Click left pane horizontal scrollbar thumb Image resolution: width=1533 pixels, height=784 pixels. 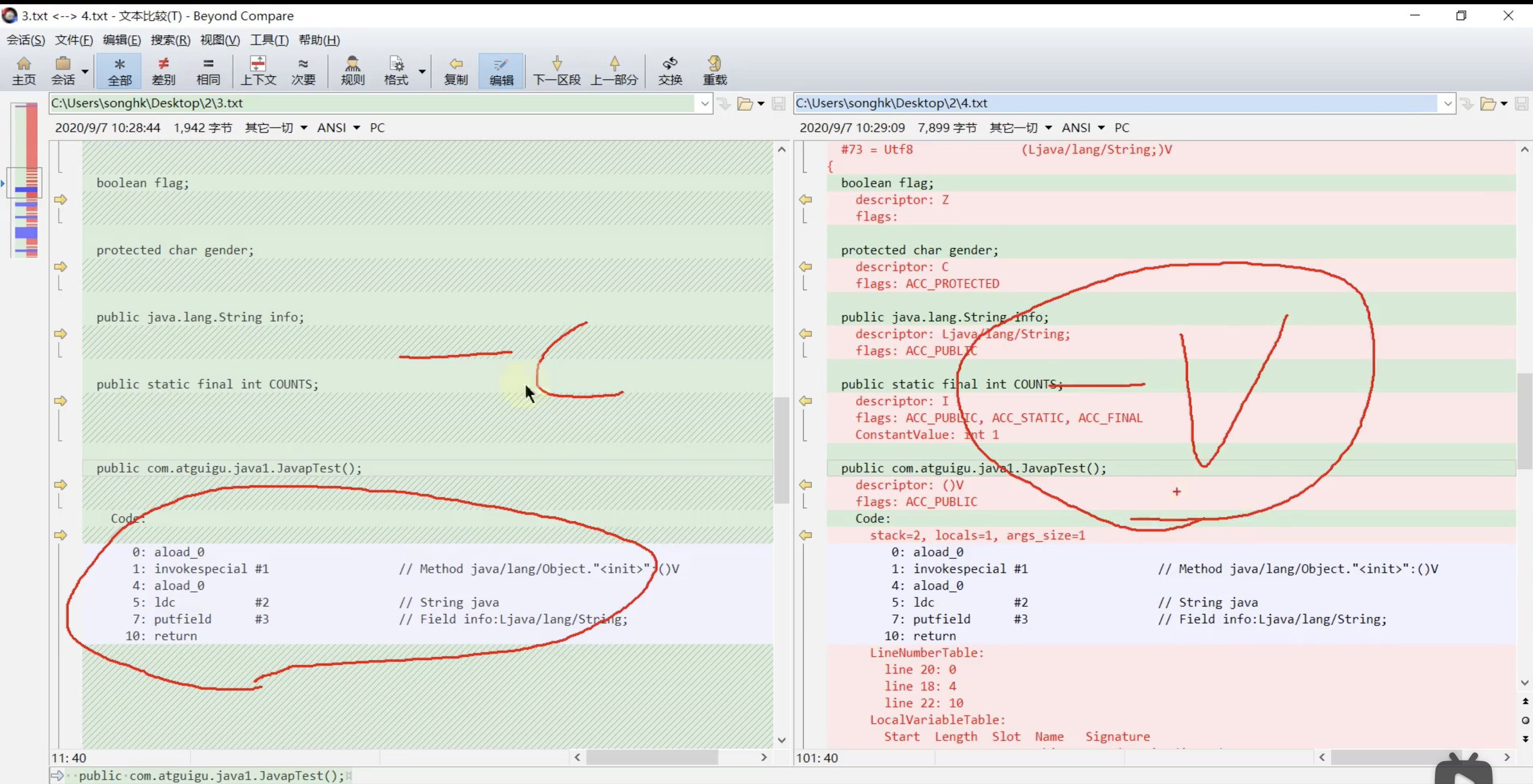[652, 757]
